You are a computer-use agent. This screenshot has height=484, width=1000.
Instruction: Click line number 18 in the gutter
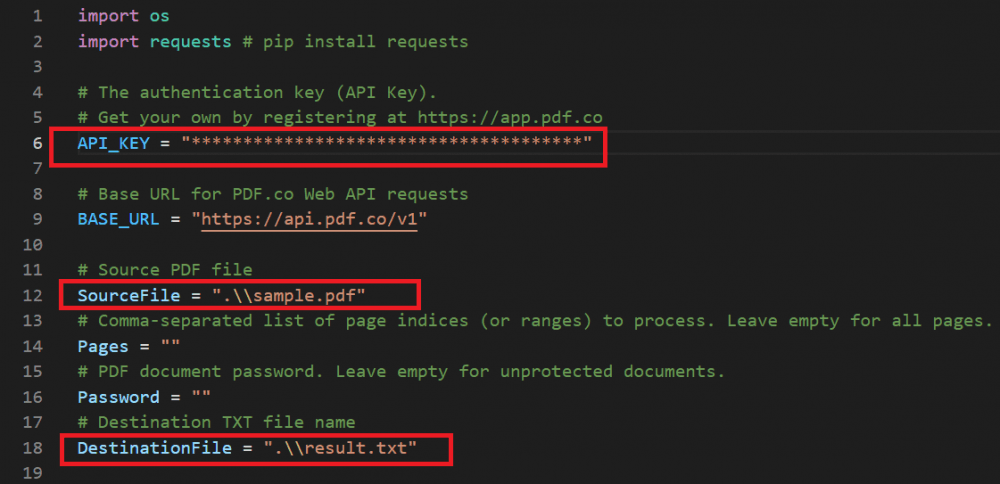[x=33, y=448]
